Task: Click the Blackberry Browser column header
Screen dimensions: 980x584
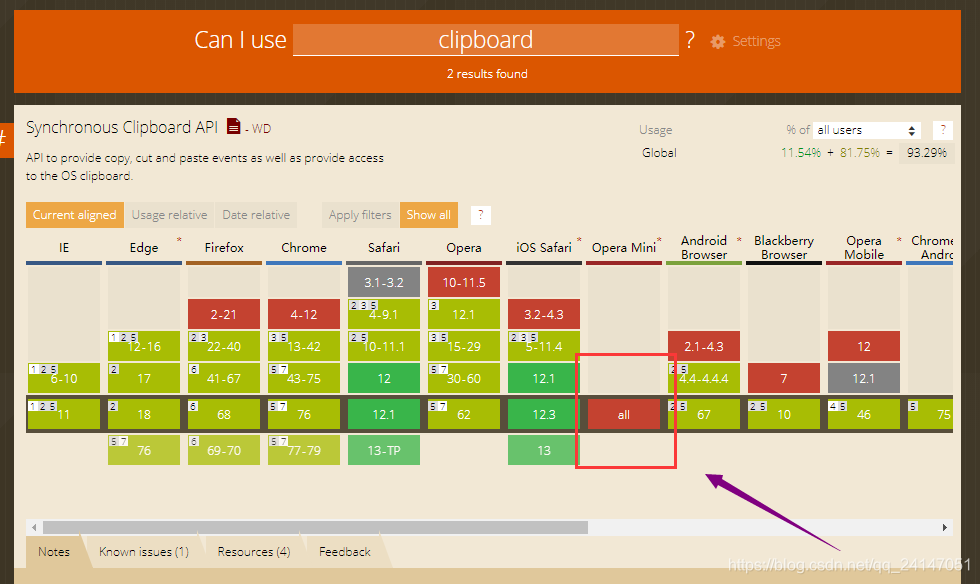Action: (x=784, y=248)
